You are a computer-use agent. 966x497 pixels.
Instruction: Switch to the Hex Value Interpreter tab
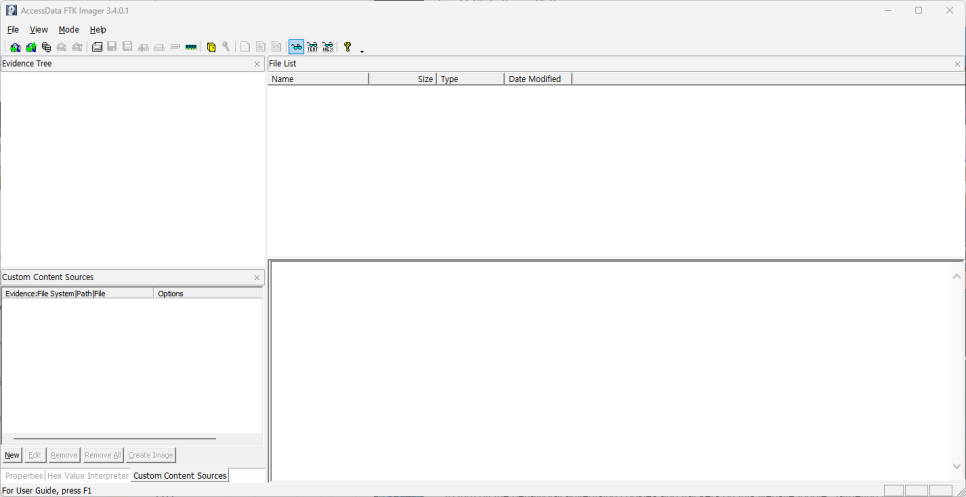pyautogui.click(x=88, y=475)
